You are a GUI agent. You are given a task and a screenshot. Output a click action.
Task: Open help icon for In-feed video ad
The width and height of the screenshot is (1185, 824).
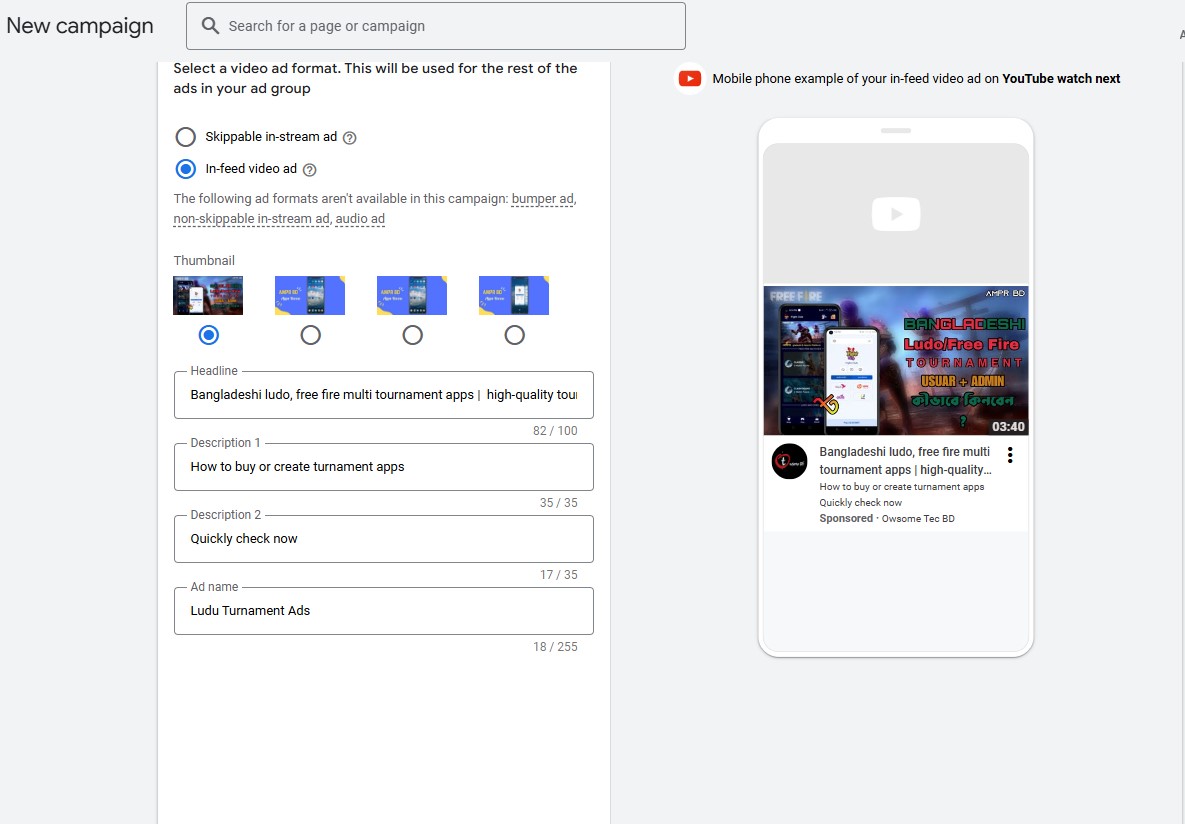(x=309, y=170)
